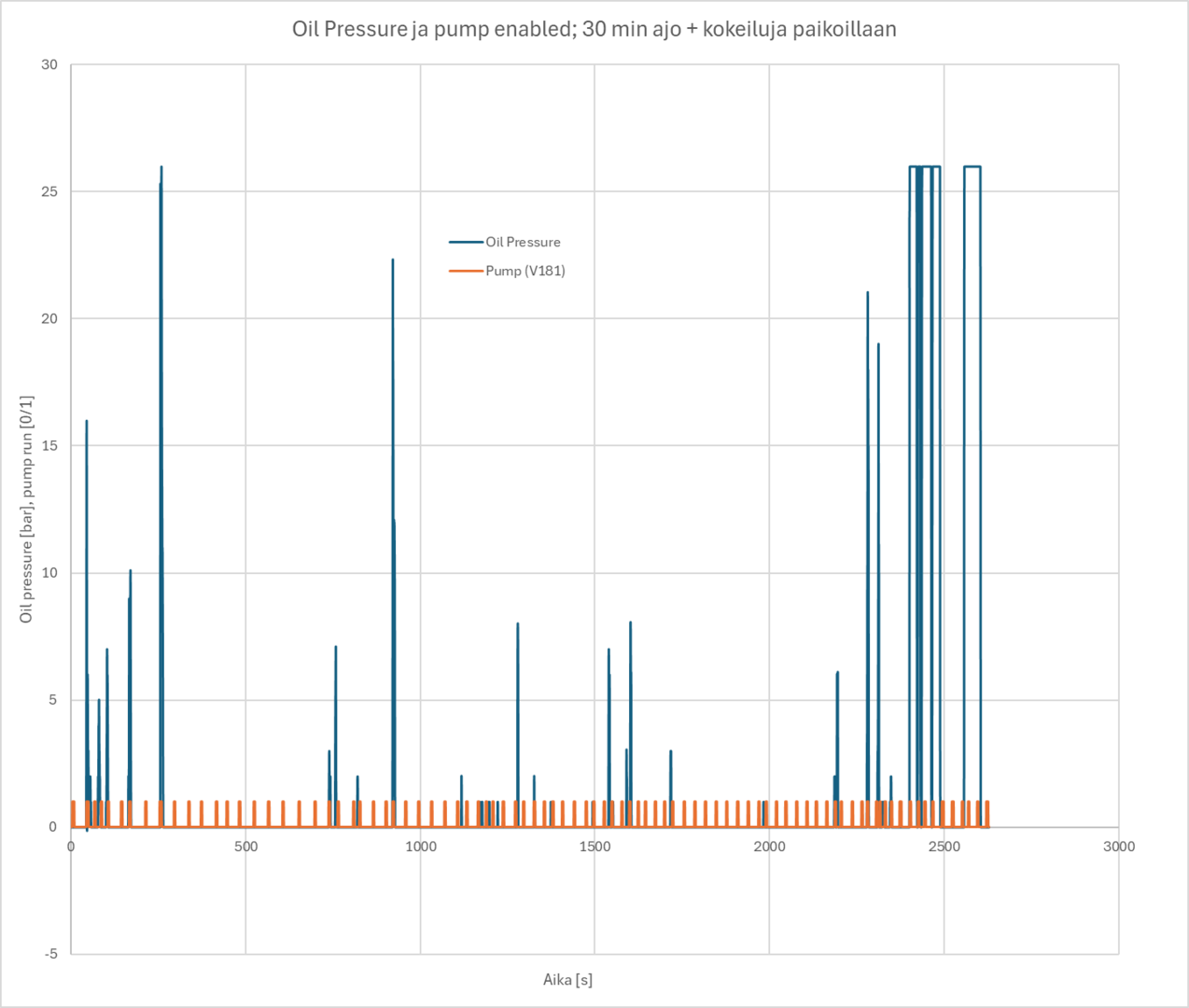Click the 15 label on vertical axis
Image resolution: width=1189 pixels, height=1008 pixels.
[49, 445]
